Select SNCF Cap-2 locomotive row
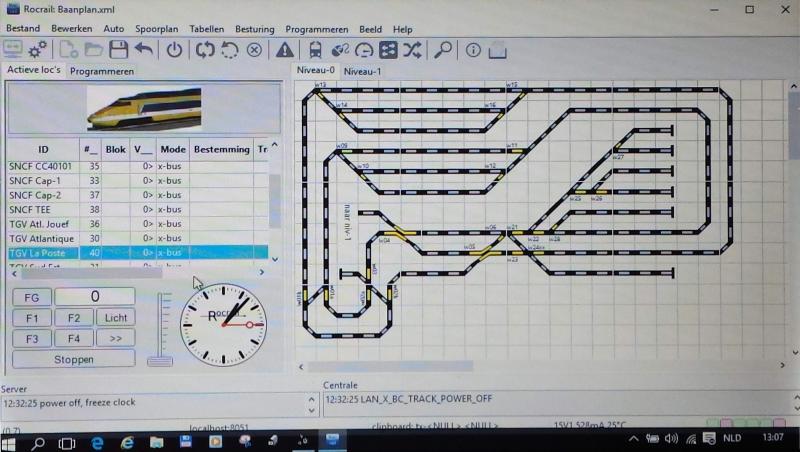800x452 pixels. (x=138, y=195)
